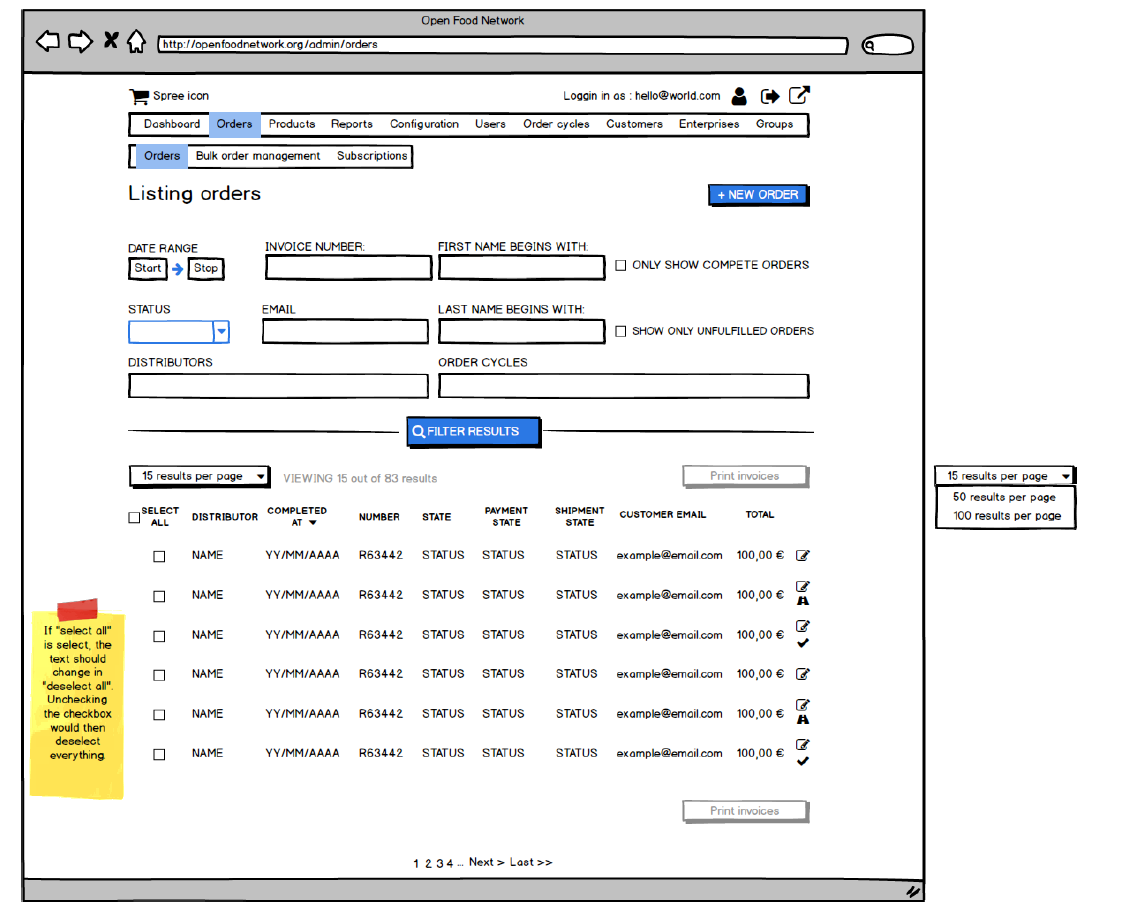Go to Reports menu
This screenshot has width=1126, height=911.
[x=352, y=124]
